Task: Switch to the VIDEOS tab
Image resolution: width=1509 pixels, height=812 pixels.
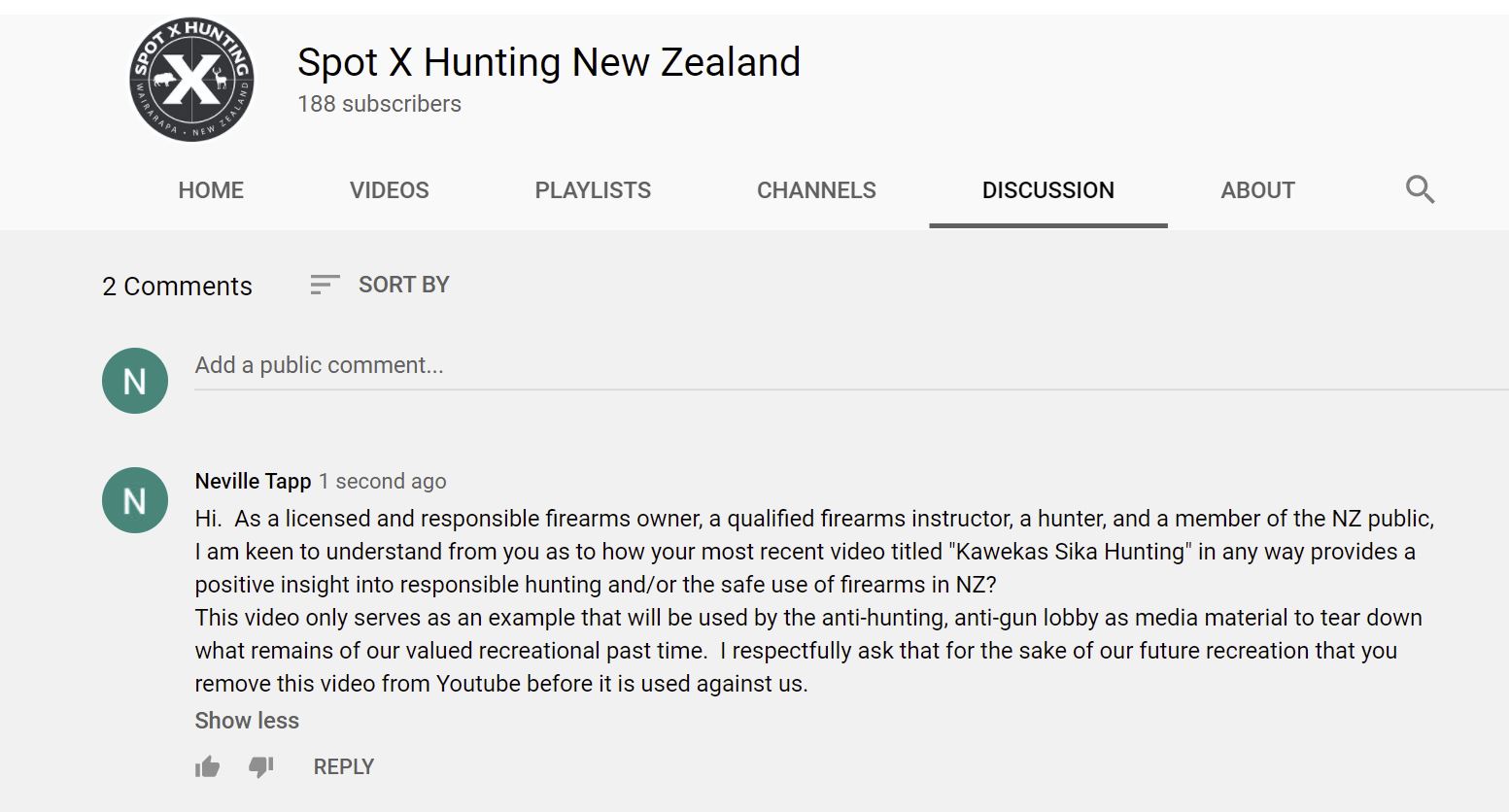Action: coord(390,190)
